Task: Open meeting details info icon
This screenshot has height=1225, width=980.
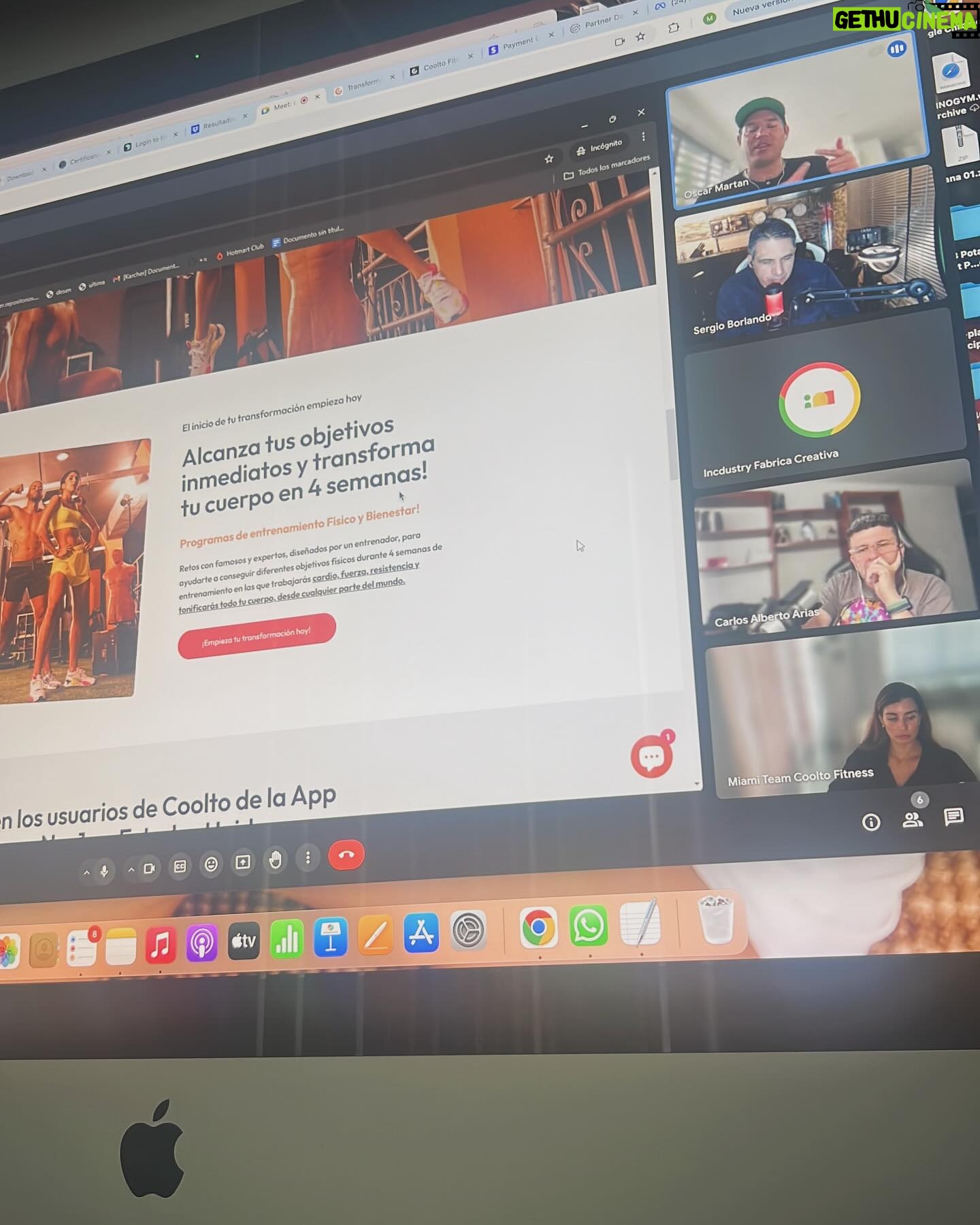Action: [x=871, y=822]
